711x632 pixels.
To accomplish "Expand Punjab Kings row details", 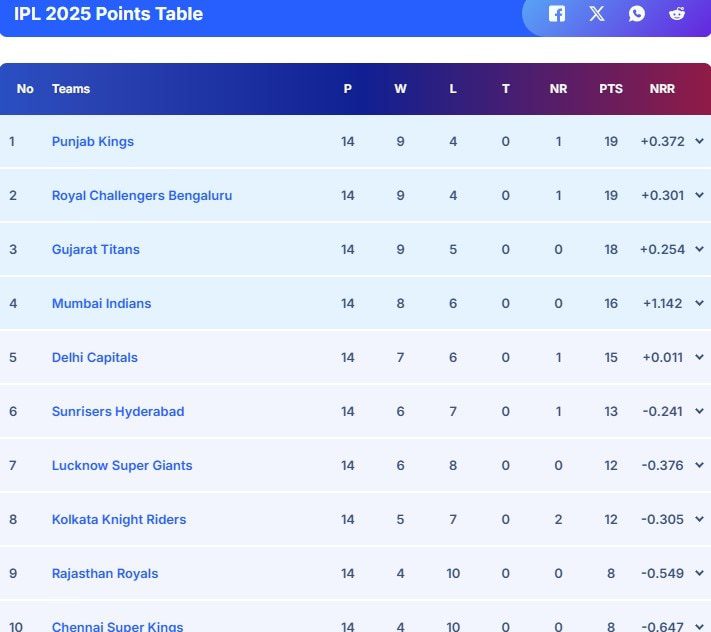I will pyautogui.click(x=699, y=141).
